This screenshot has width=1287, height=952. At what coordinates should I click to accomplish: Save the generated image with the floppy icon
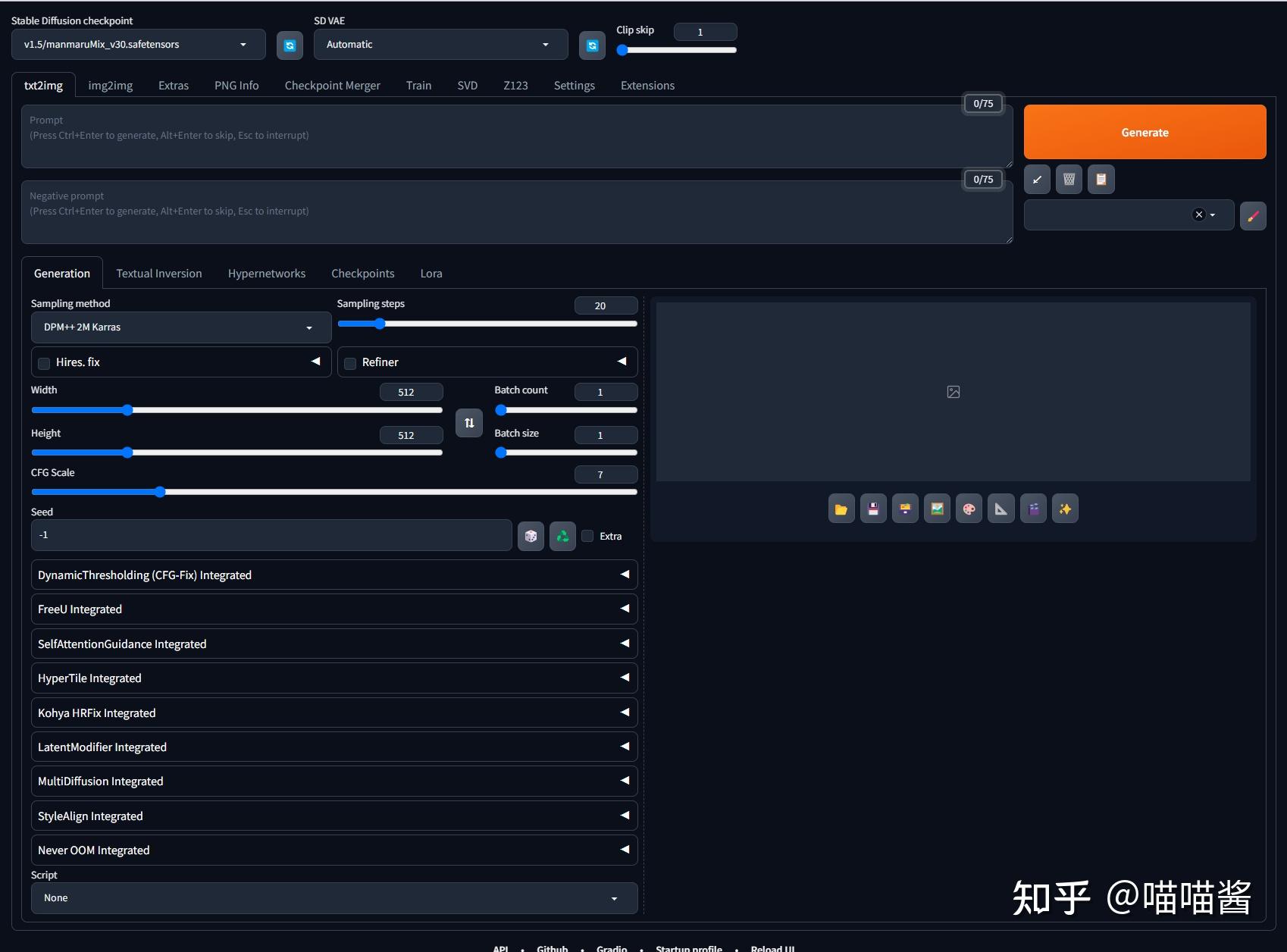click(x=872, y=509)
